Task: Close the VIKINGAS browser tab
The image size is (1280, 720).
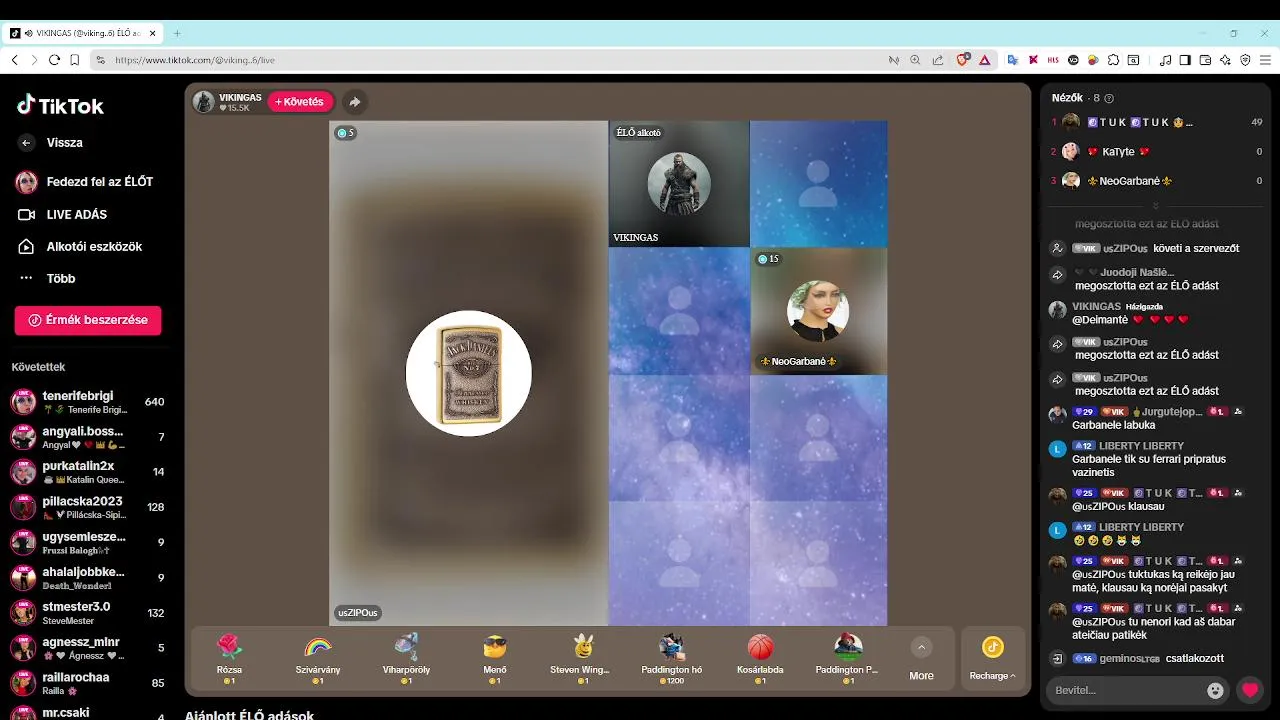Action: coord(153,33)
